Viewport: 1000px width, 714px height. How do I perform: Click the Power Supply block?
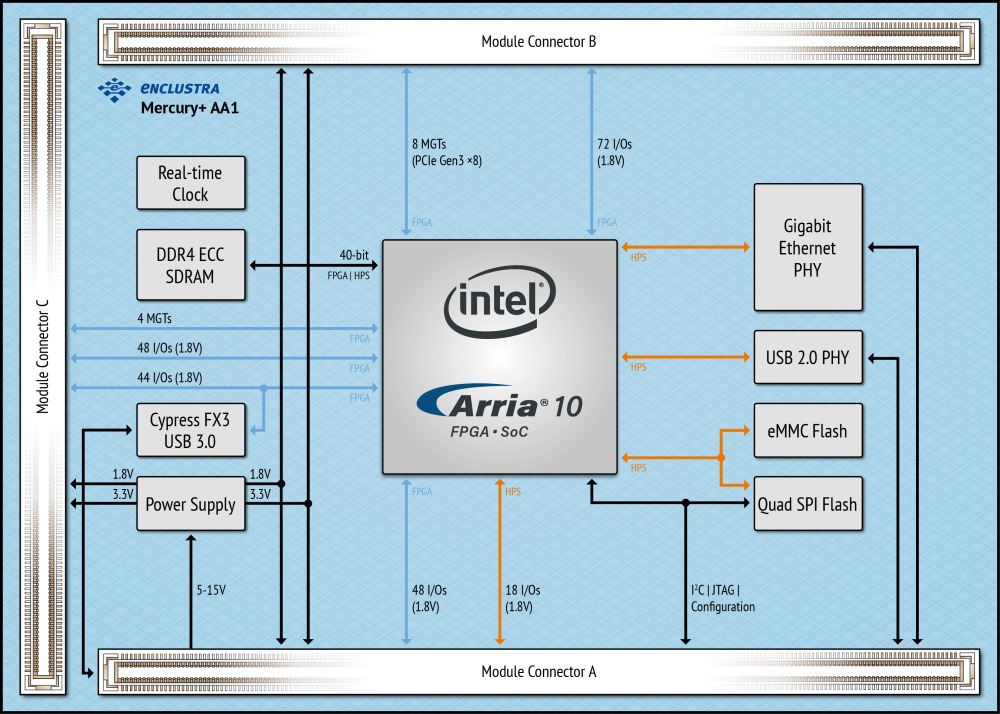point(190,504)
